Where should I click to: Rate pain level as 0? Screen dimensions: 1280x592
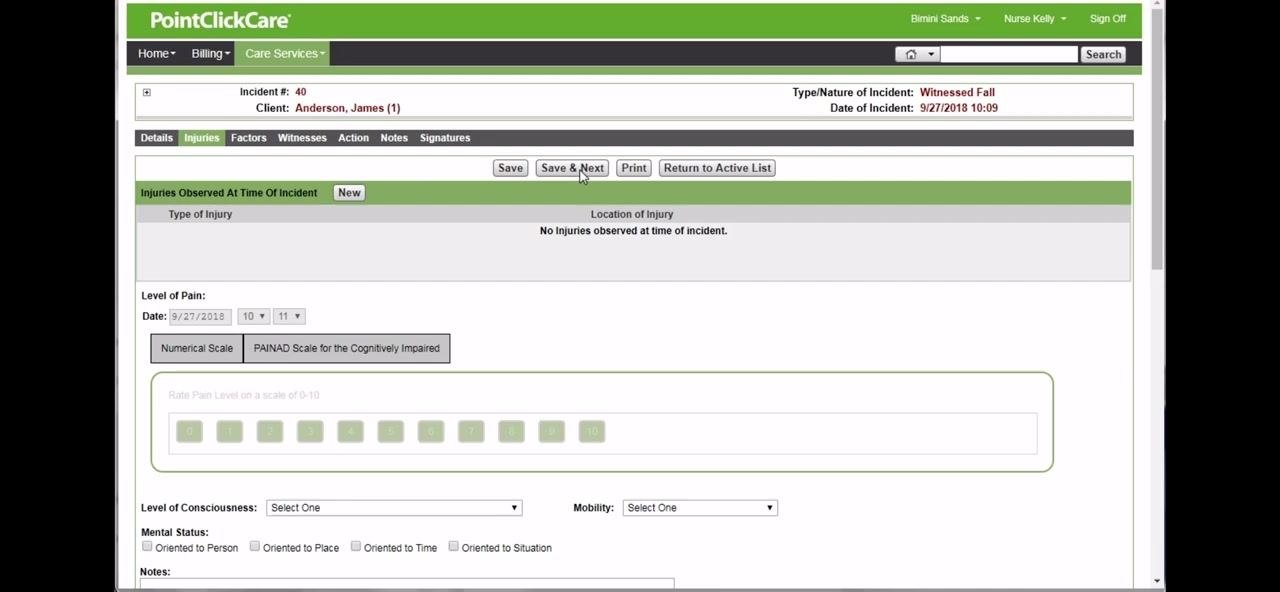189,431
